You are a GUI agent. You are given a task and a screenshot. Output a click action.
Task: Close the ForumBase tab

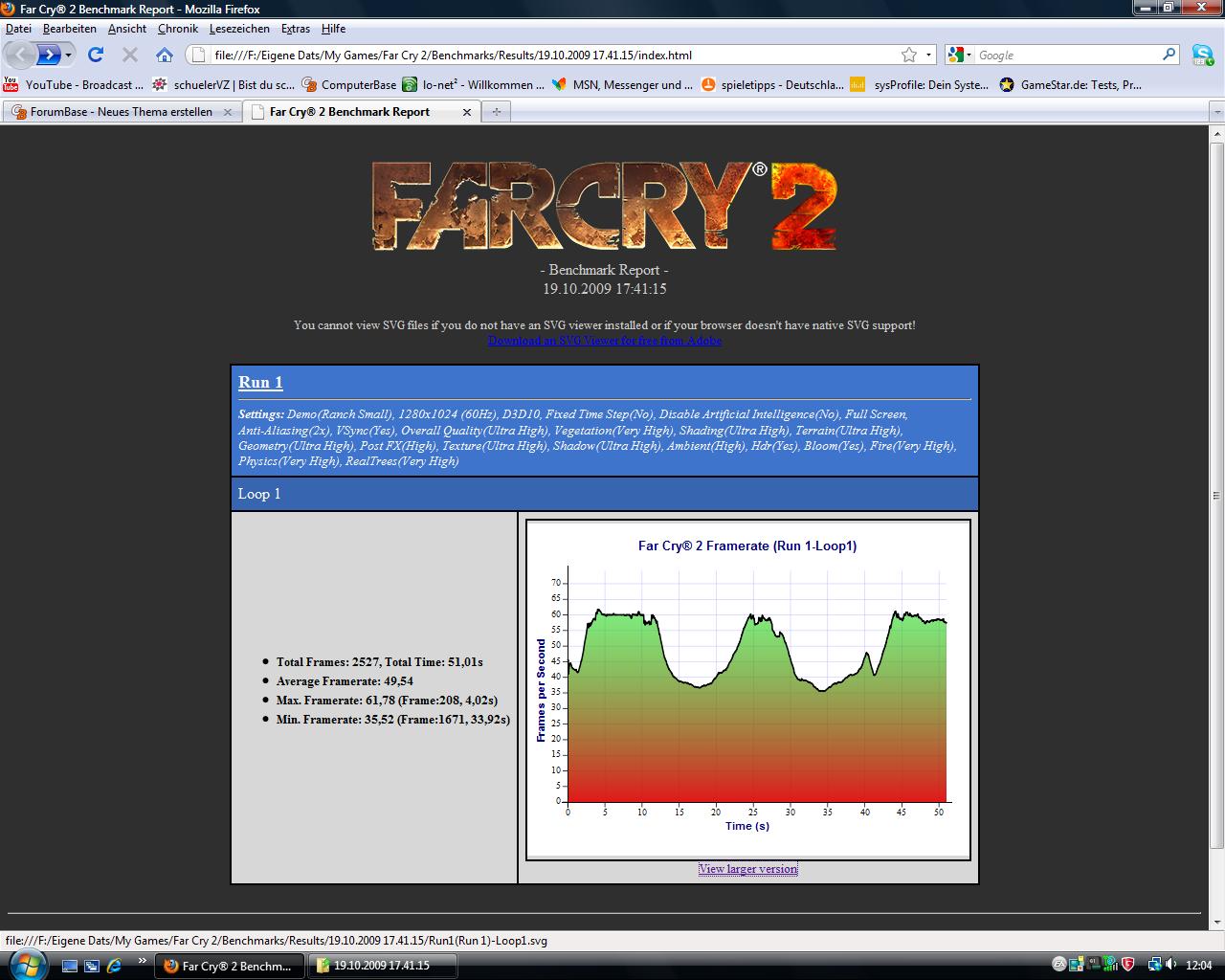click(228, 112)
